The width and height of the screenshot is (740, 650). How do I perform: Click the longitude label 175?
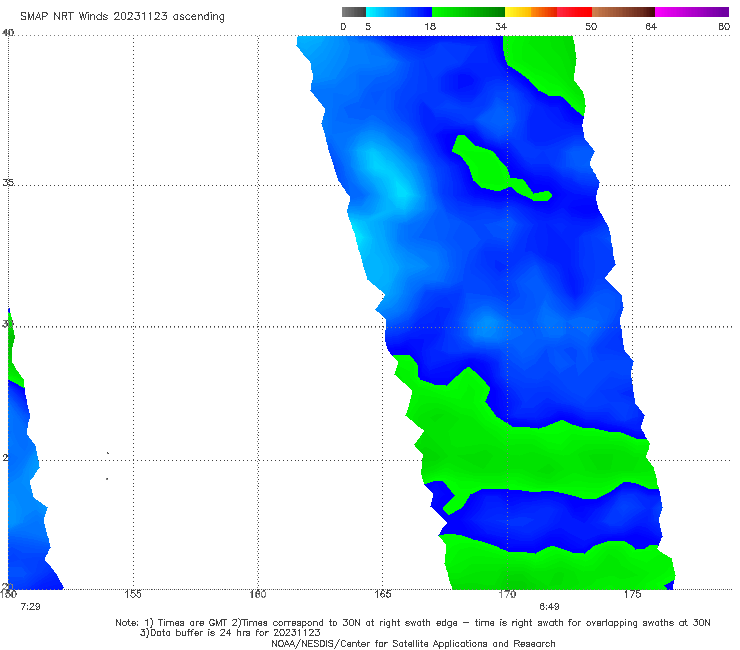(632, 594)
